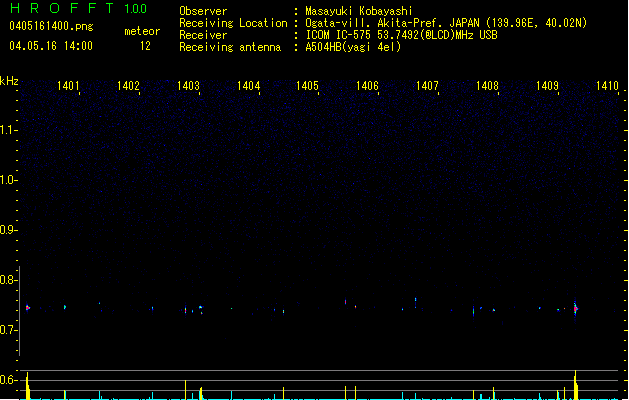This screenshot has height=400, width=629.
Task: Click the 1403 time axis label
Action: pyautogui.click(x=188, y=86)
